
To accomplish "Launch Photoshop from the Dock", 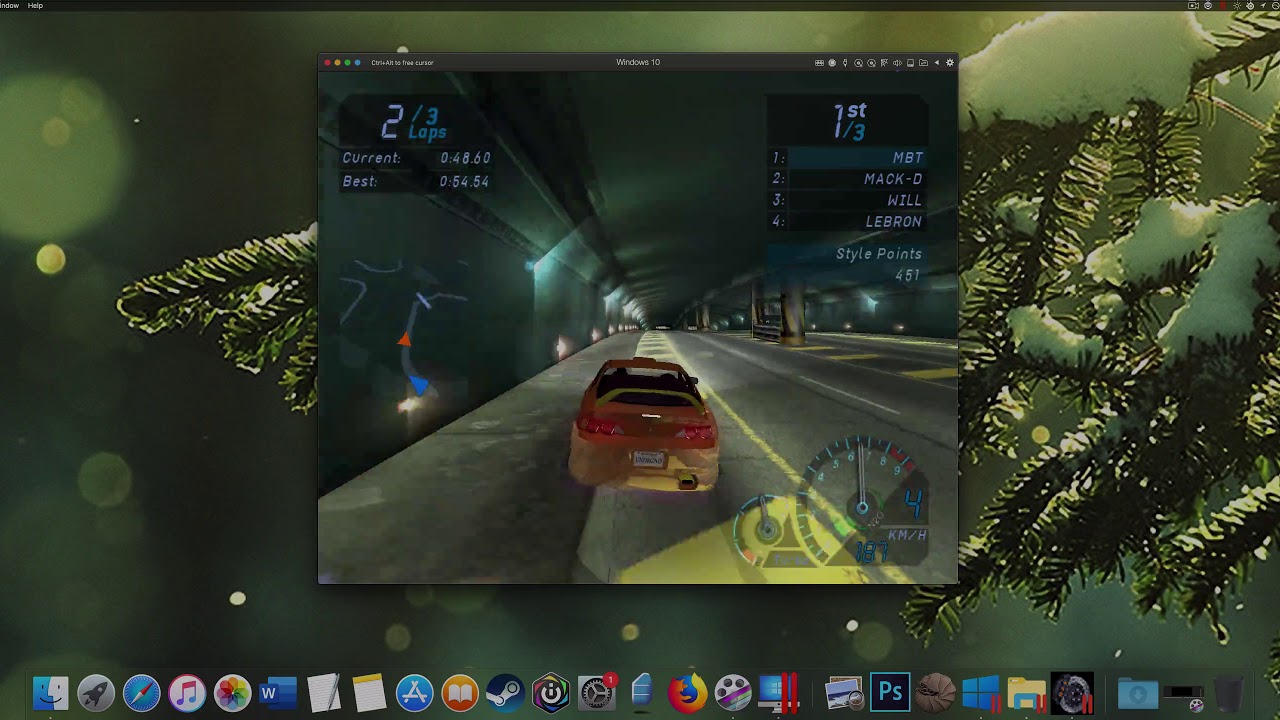I will (x=890, y=693).
